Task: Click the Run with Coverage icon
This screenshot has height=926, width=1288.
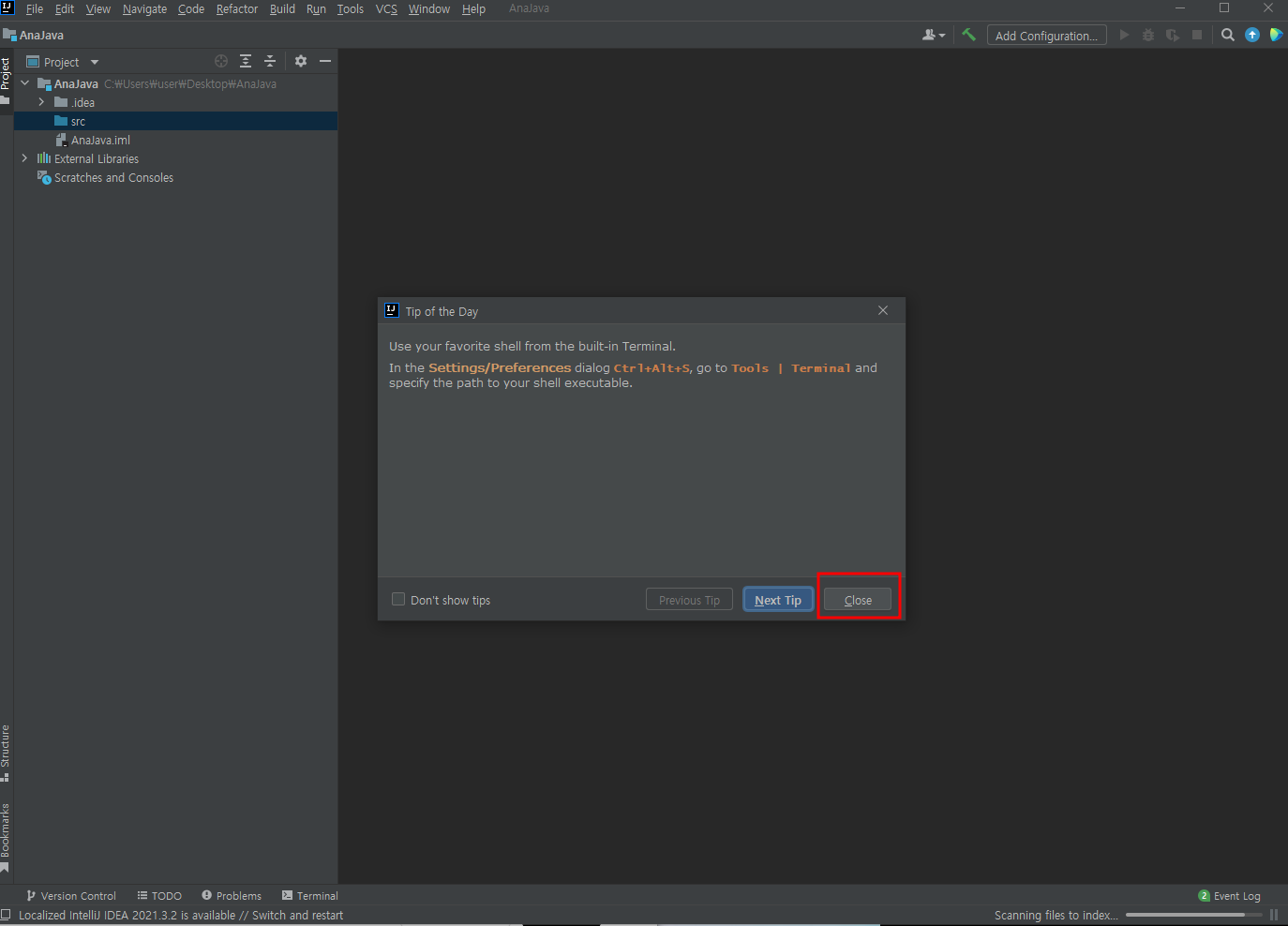Action: [x=1173, y=35]
